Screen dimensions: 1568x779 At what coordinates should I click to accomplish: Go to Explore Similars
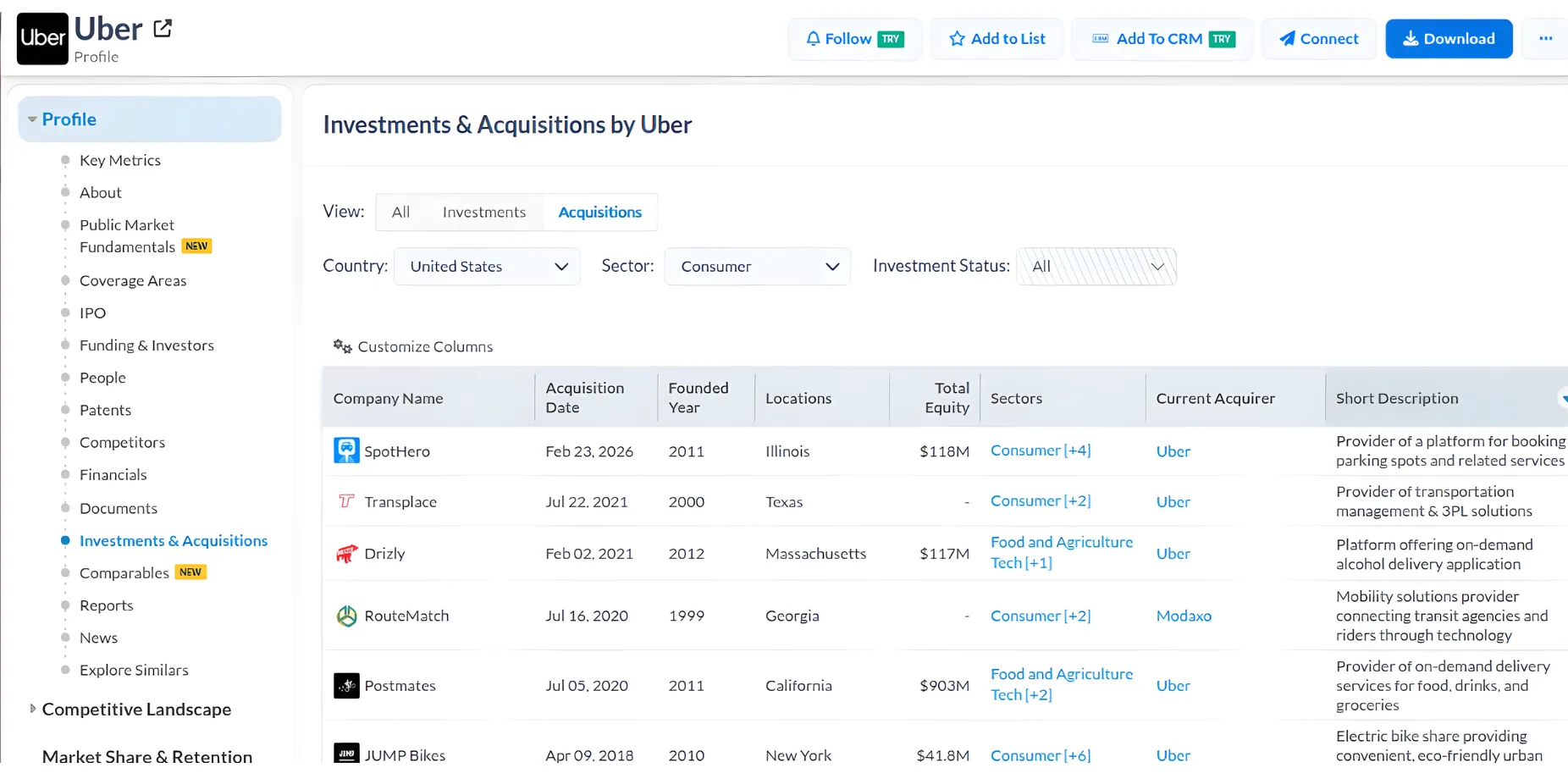[134, 670]
